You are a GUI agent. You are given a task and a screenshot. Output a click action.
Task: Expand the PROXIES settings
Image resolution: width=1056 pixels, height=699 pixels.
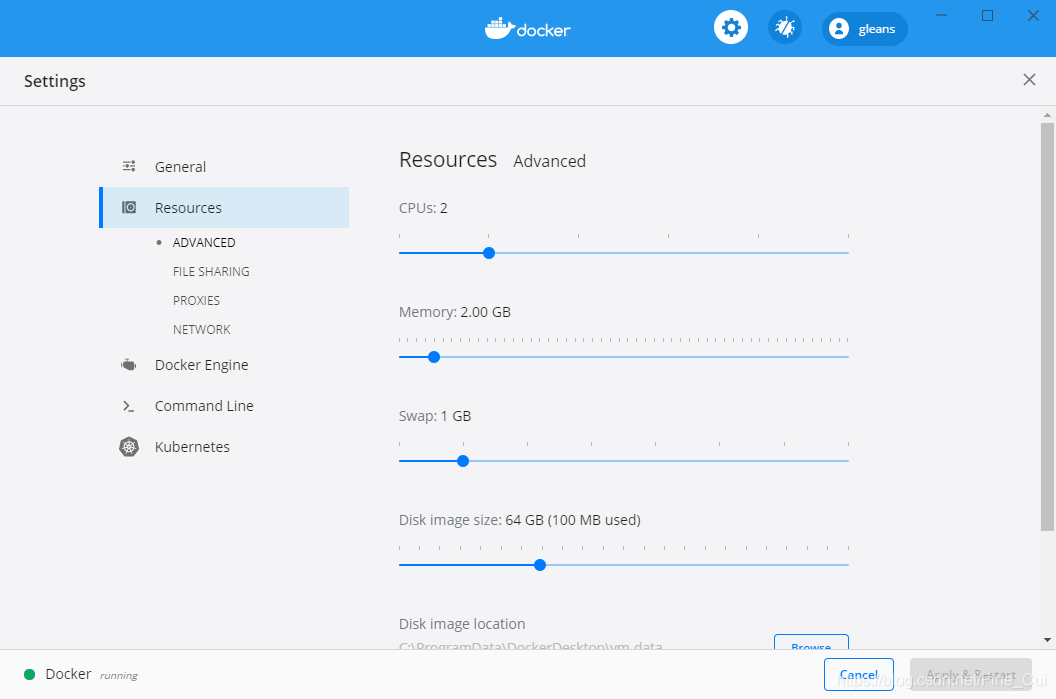tap(197, 300)
